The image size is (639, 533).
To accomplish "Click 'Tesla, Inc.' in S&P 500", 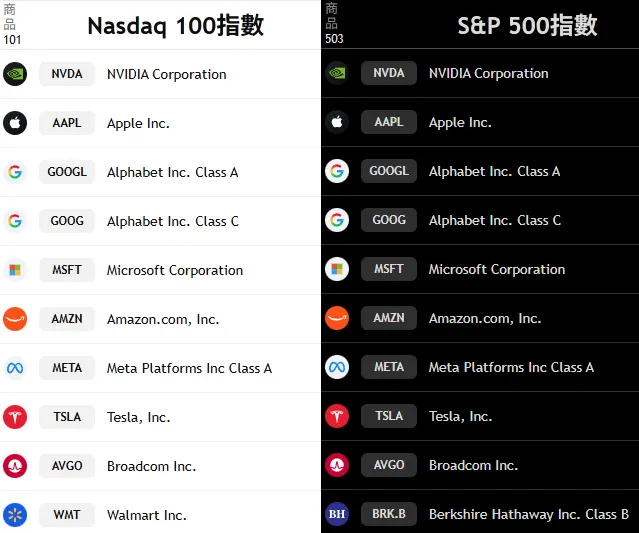I will coord(461,416).
